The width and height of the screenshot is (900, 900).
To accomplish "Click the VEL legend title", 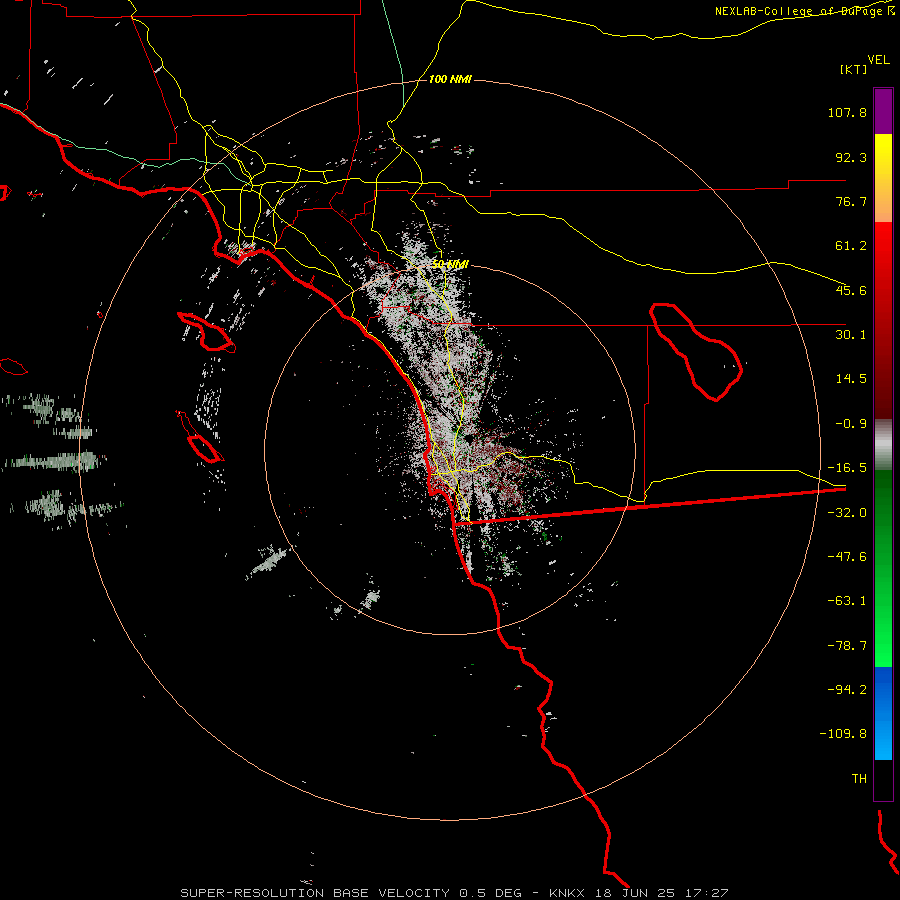I will pyautogui.click(x=878, y=60).
